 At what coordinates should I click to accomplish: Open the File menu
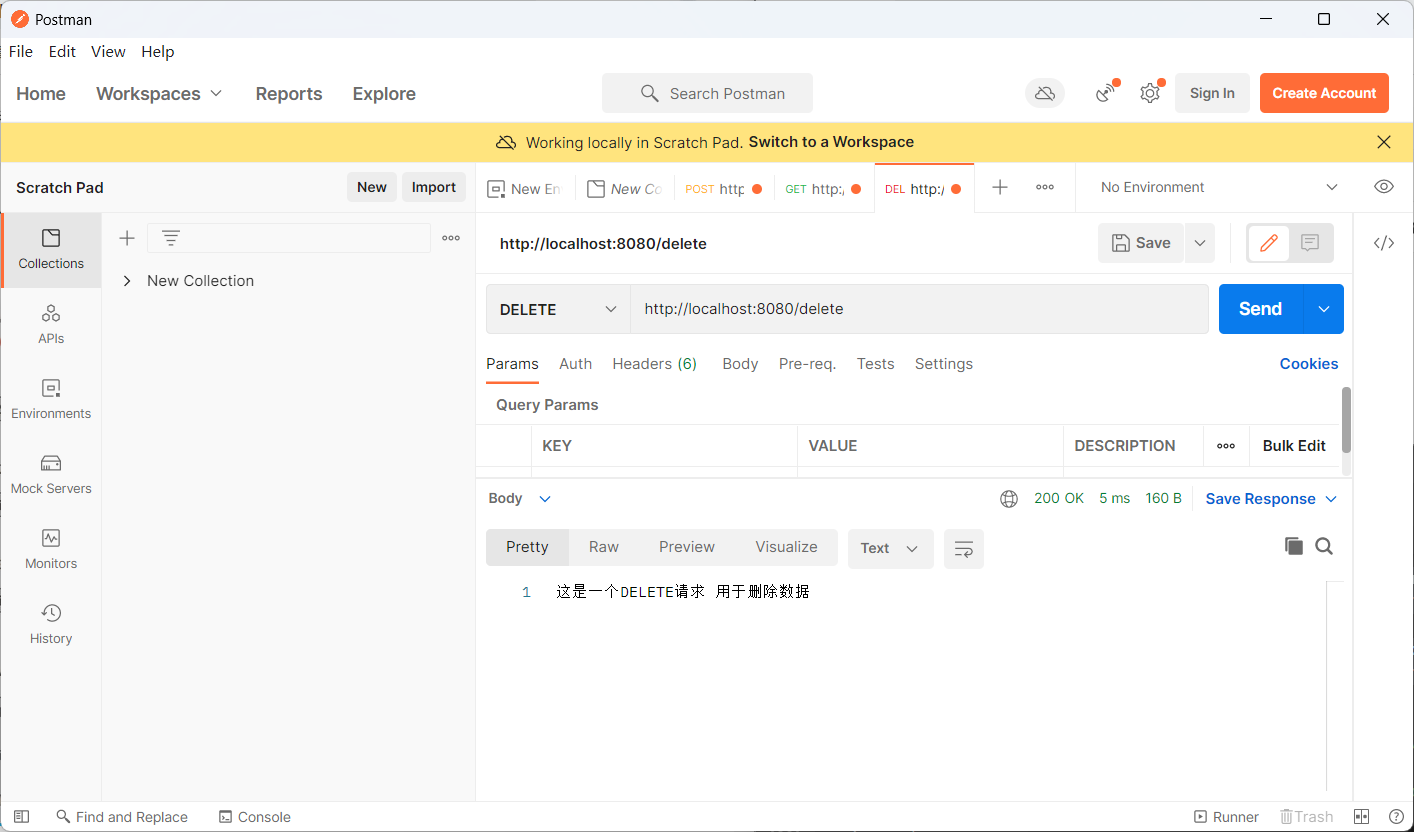(x=20, y=51)
